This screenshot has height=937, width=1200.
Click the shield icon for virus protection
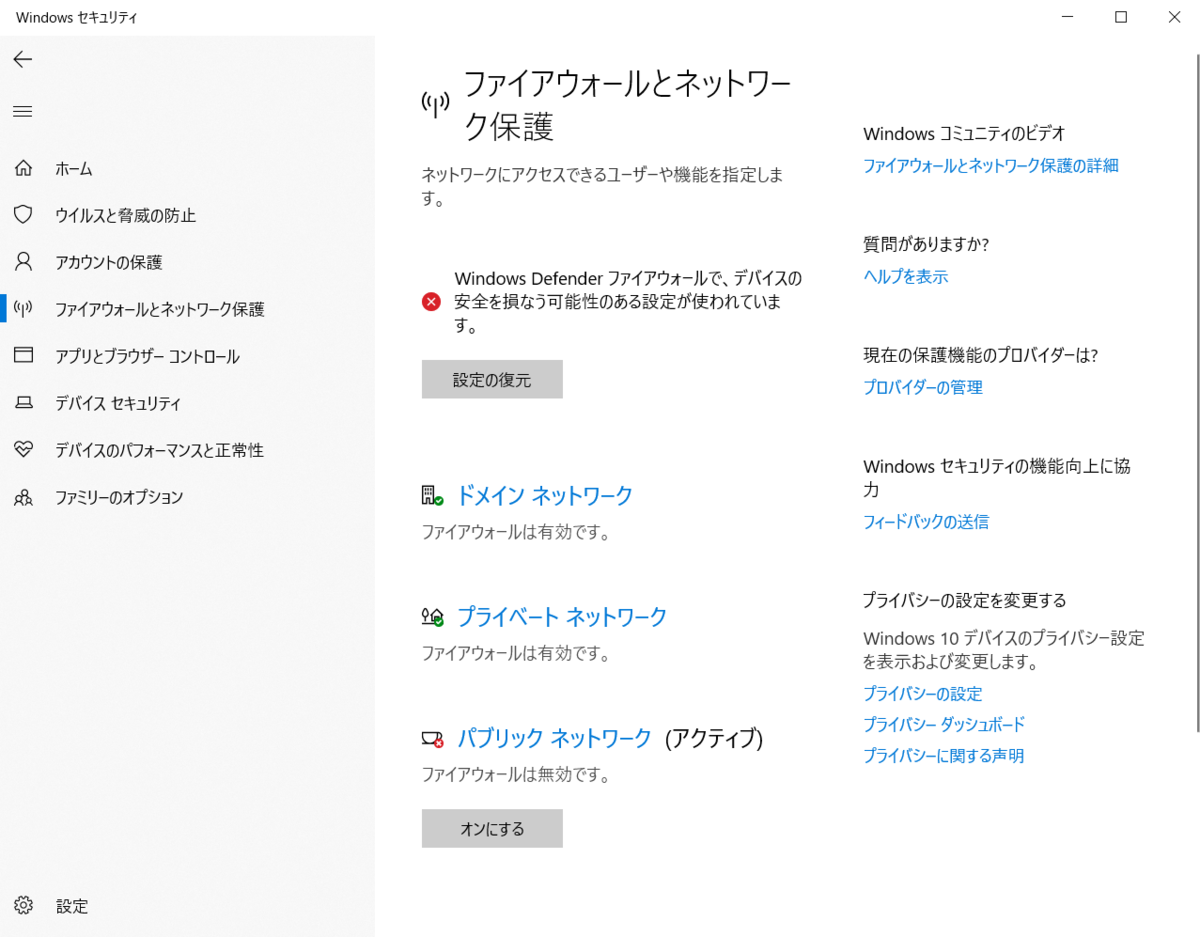click(x=23, y=215)
